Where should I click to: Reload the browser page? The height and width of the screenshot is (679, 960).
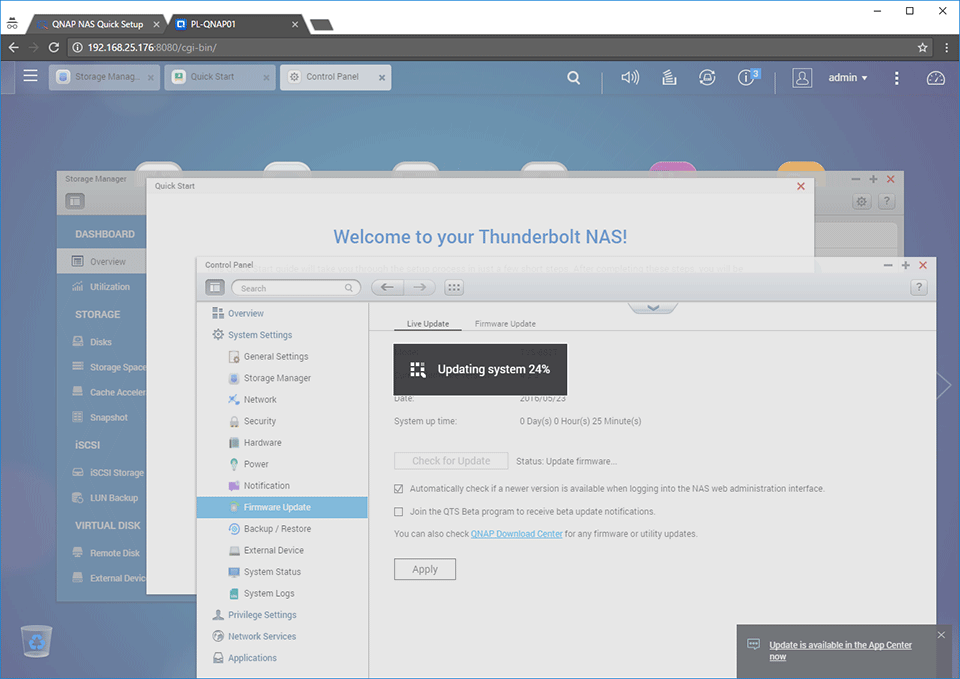(54, 47)
